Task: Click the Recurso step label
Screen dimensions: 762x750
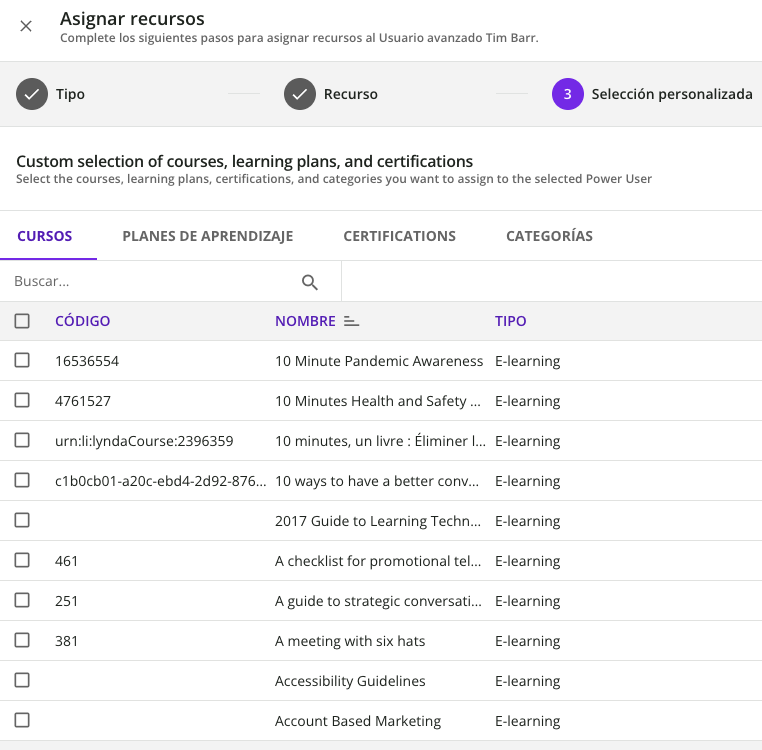Action: [350, 94]
